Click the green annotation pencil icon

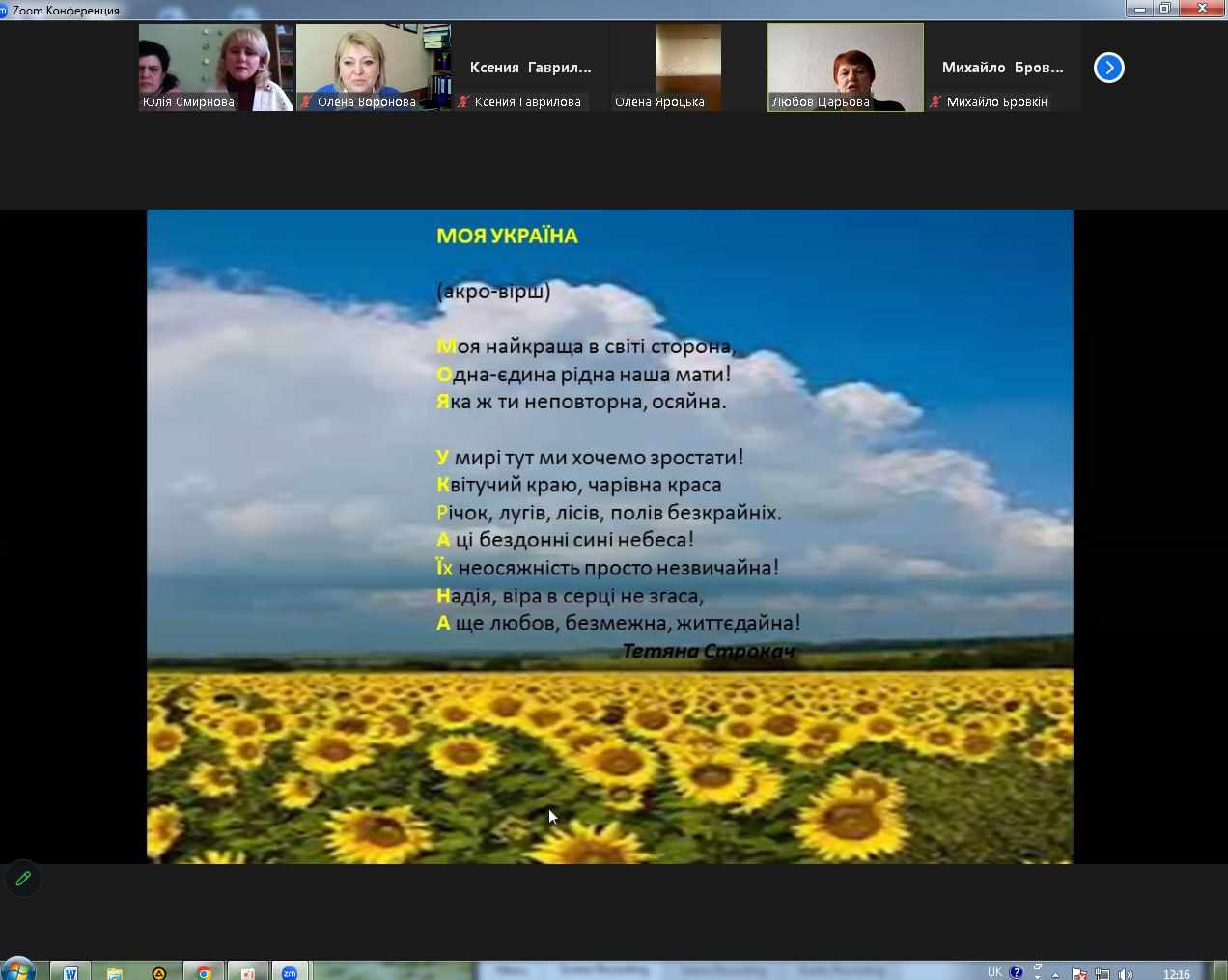tap(23, 878)
